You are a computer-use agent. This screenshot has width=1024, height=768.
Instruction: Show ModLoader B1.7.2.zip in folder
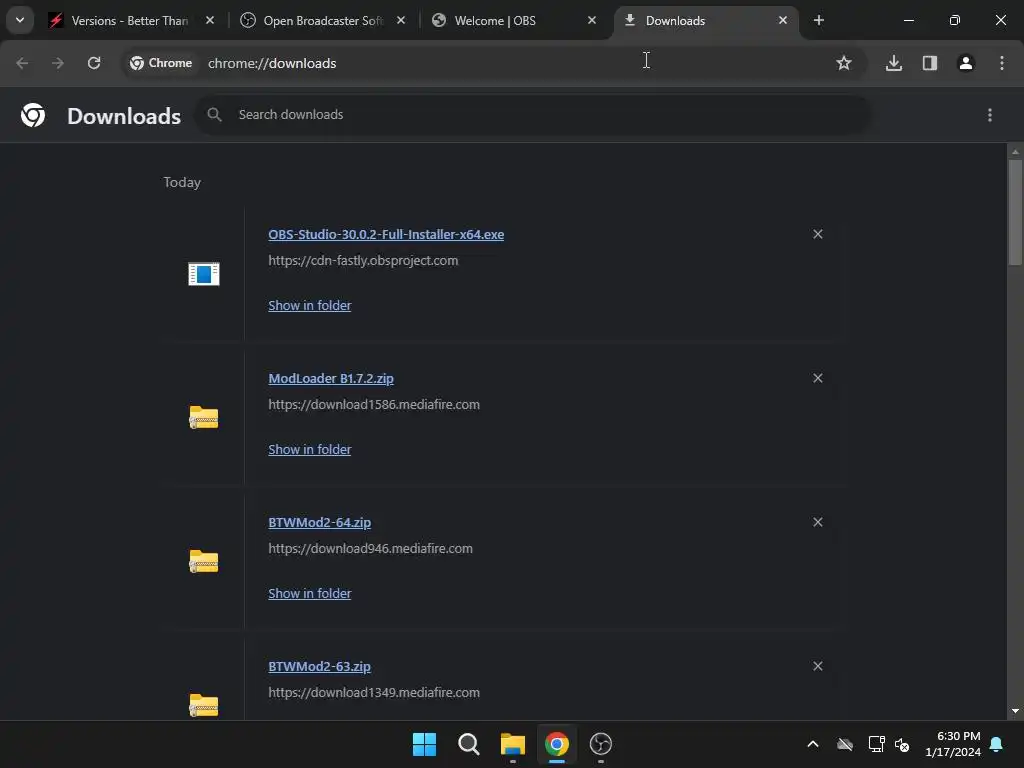pyautogui.click(x=310, y=449)
